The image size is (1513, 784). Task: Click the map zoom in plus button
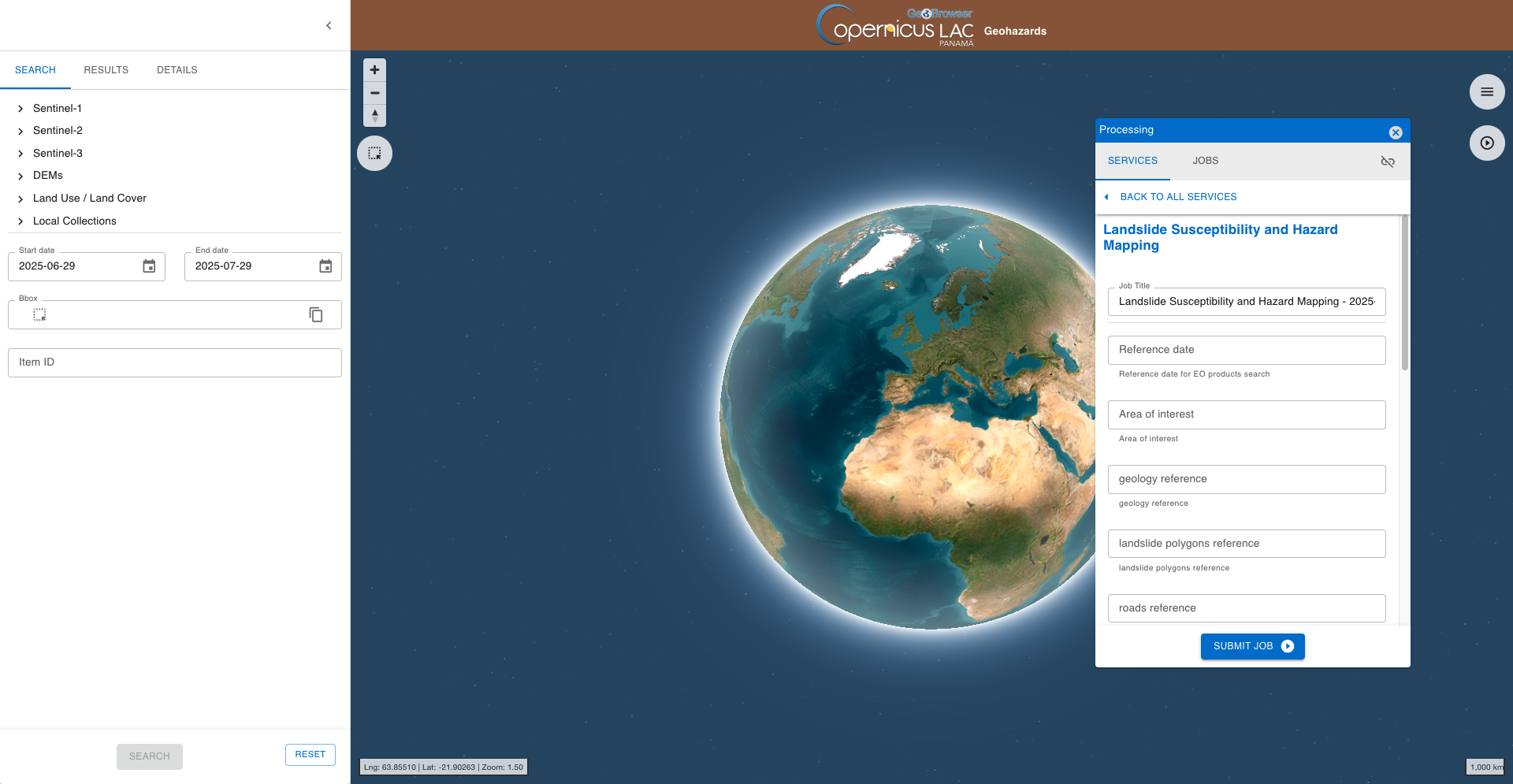[374, 70]
